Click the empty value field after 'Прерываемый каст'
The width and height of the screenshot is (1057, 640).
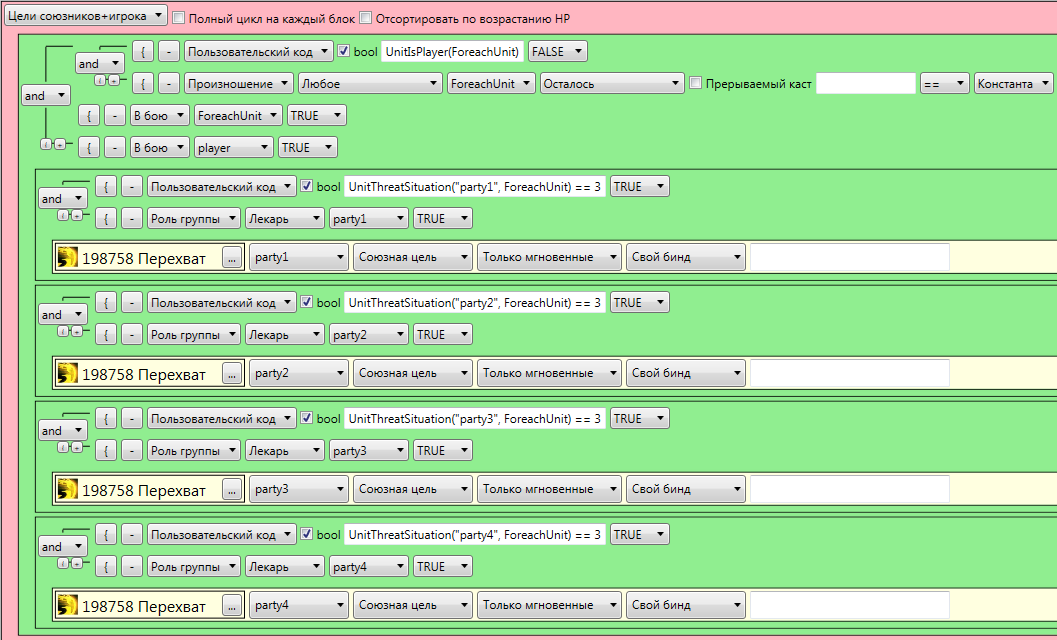[865, 84]
